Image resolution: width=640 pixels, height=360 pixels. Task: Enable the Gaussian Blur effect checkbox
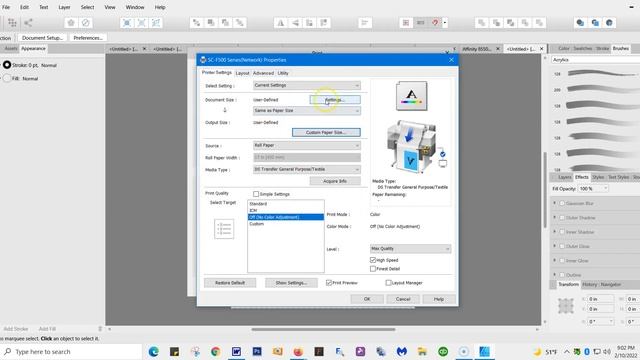(562, 203)
